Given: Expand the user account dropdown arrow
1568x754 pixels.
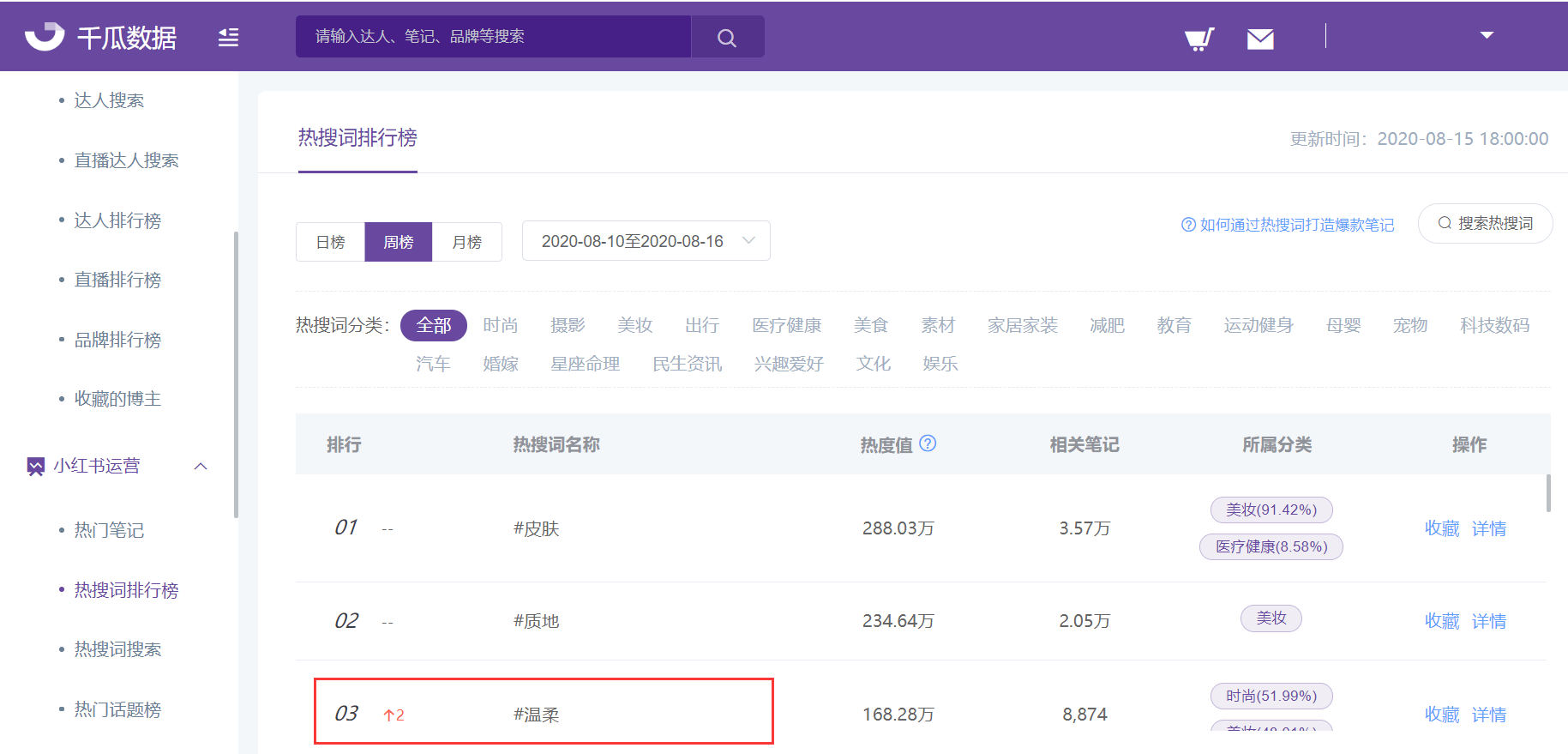Looking at the screenshot, I should 1487,35.
